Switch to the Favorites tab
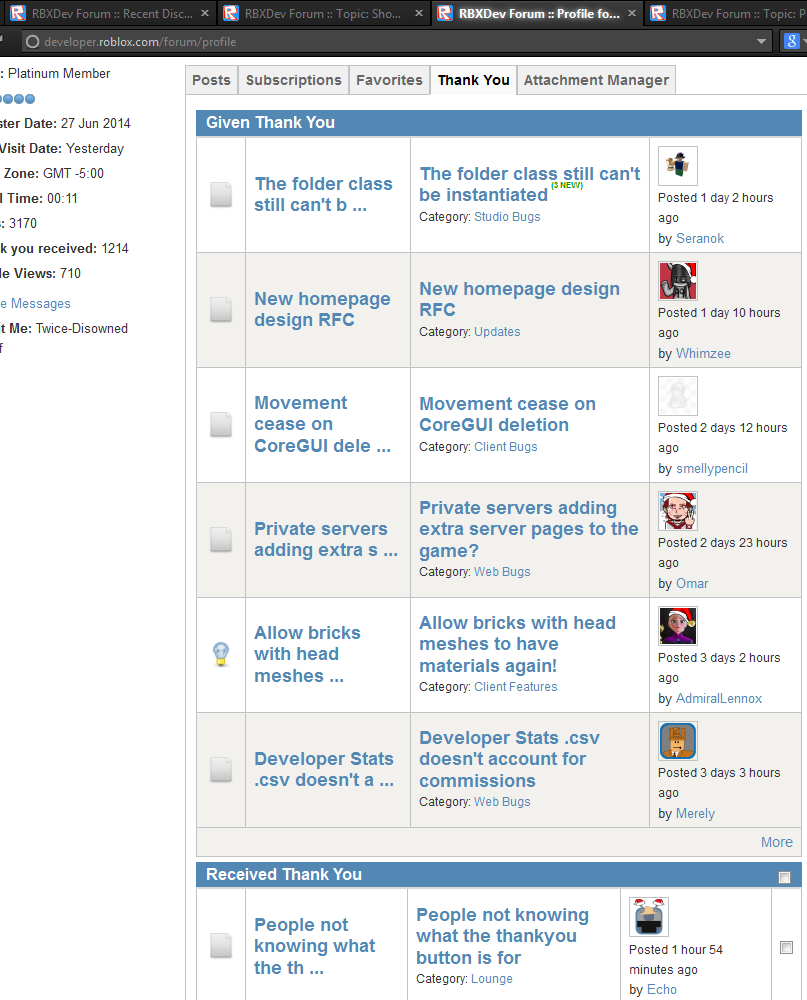Image resolution: width=807 pixels, height=1000 pixels. [389, 80]
